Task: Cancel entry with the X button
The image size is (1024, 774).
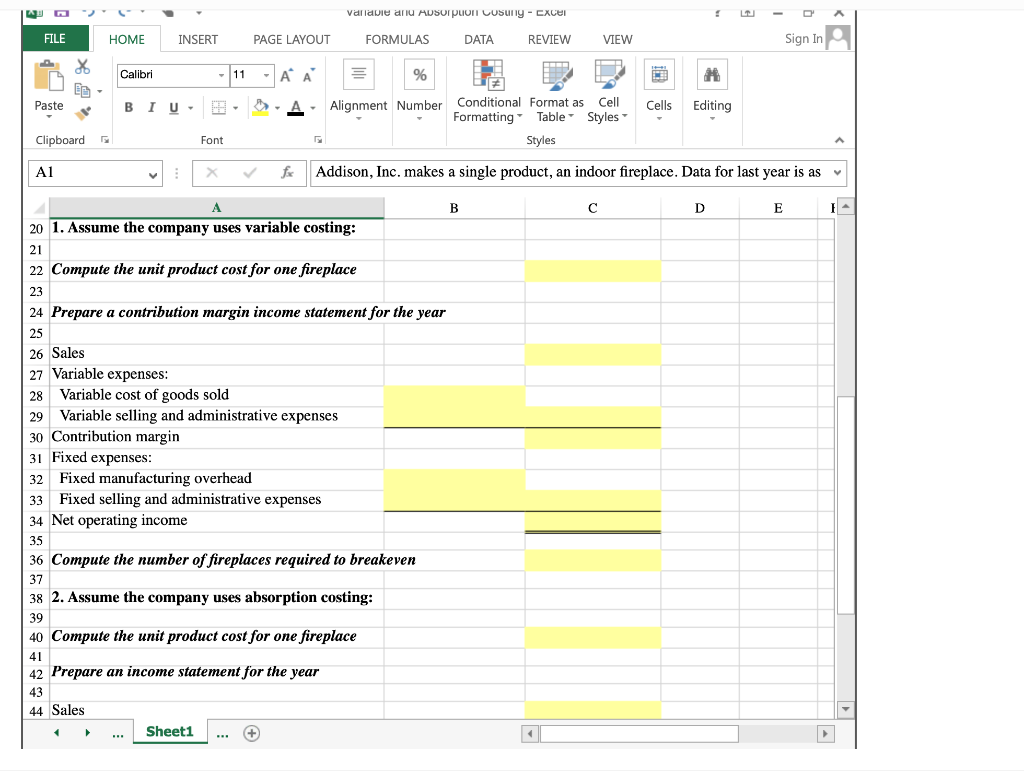Action: point(212,172)
